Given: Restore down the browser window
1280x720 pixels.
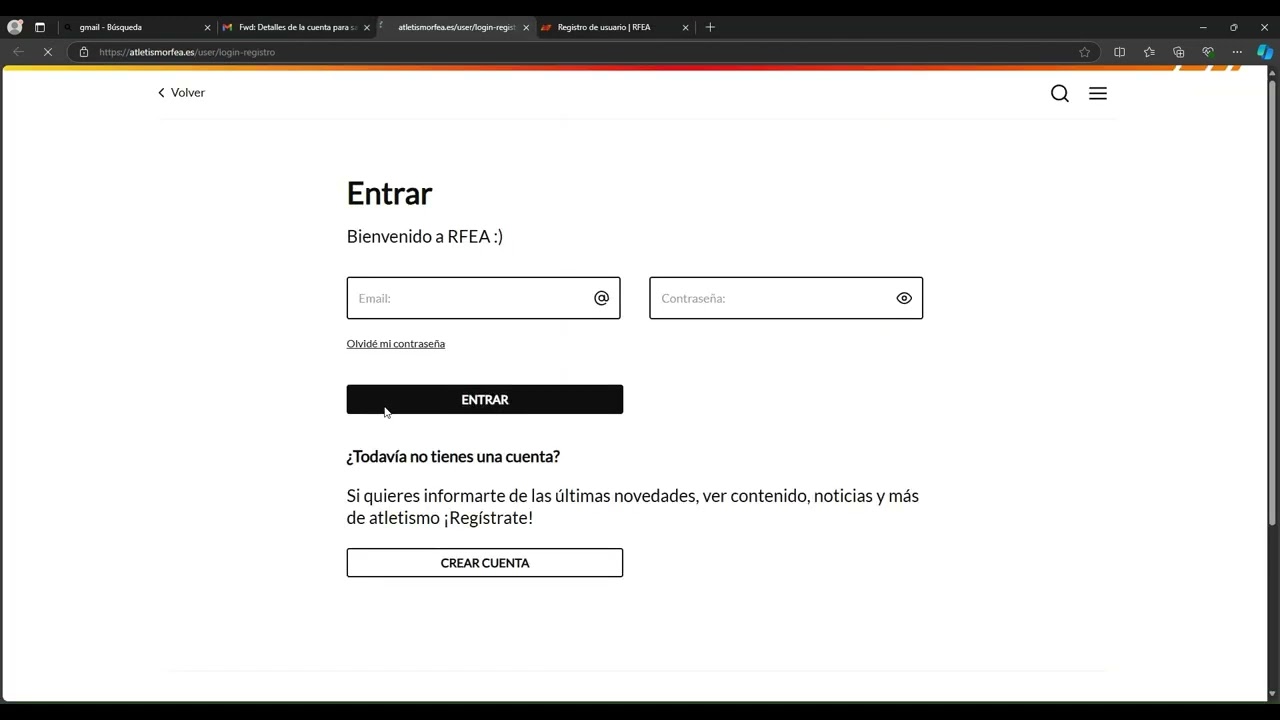Looking at the screenshot, I should click(x=1233, y=27).
